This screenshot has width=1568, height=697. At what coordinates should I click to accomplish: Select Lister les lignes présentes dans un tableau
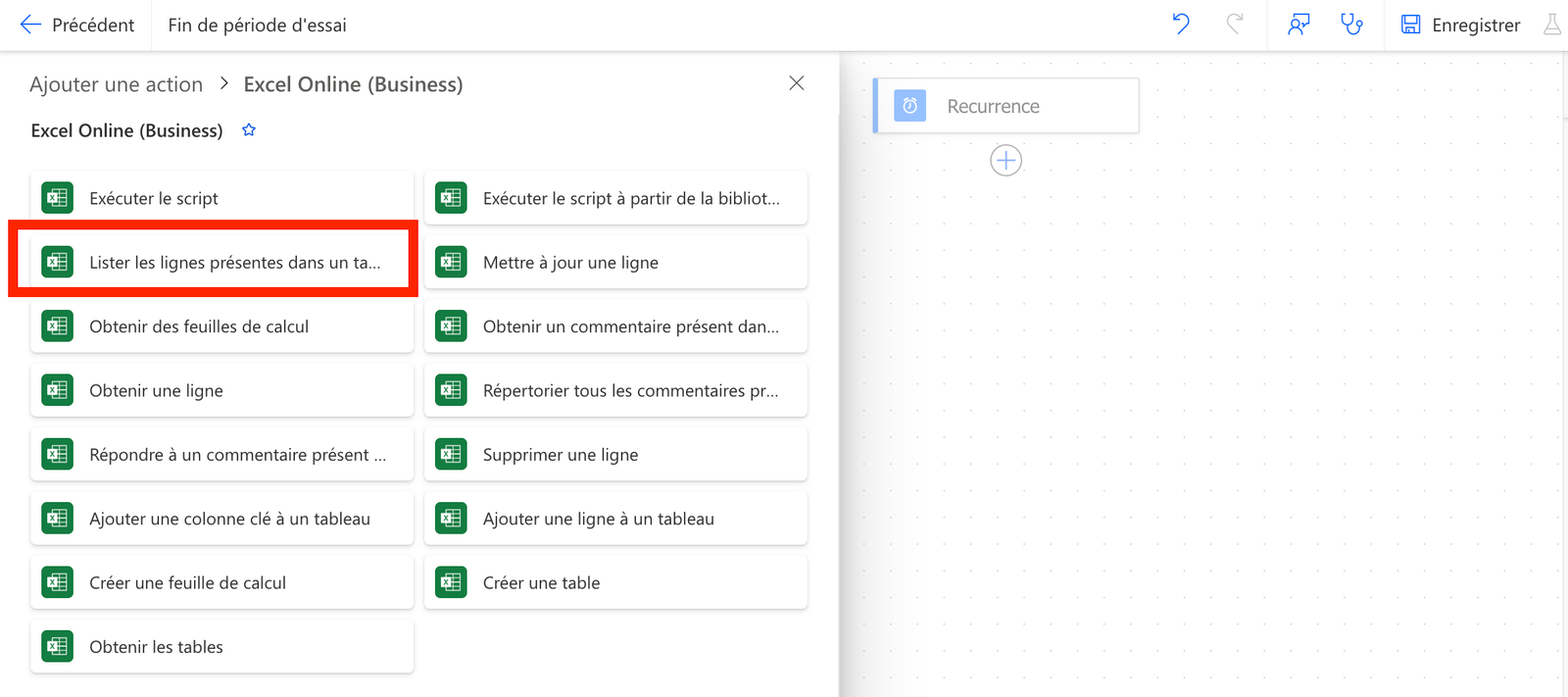pyautogui.click(x=221, y=262)
